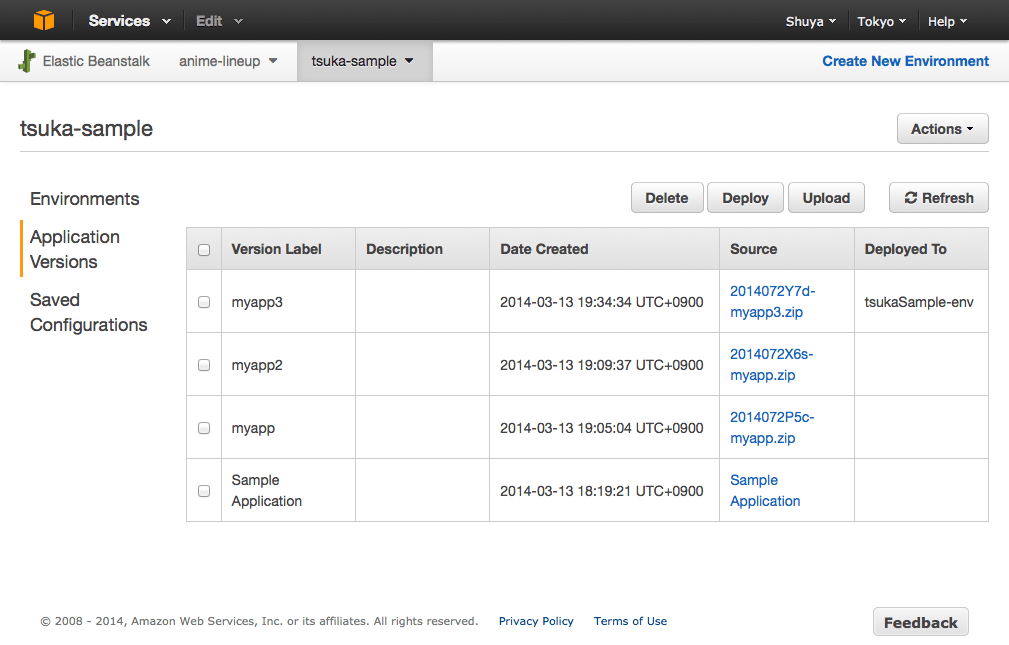
Task: Open the Tokyo region dropdown
Action: point(882,21)
